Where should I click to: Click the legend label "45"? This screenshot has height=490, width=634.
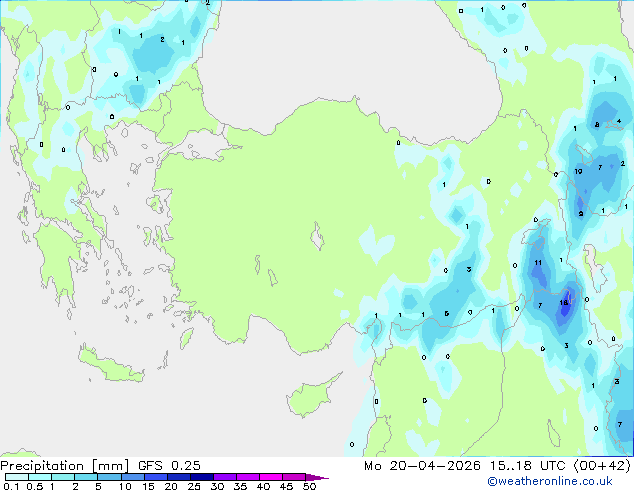click(x=286, y=486)
